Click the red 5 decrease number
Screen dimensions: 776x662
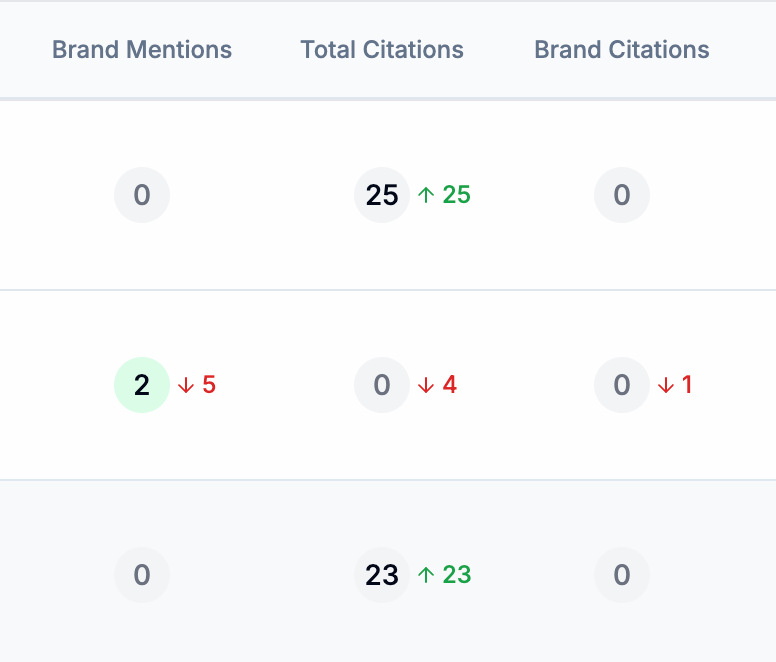click(x=209, y=385)
